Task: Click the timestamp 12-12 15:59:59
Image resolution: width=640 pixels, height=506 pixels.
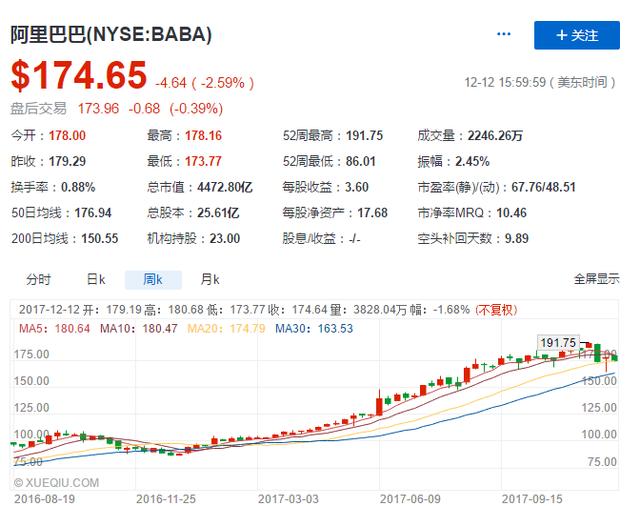Action: click(x=505, y=82)
